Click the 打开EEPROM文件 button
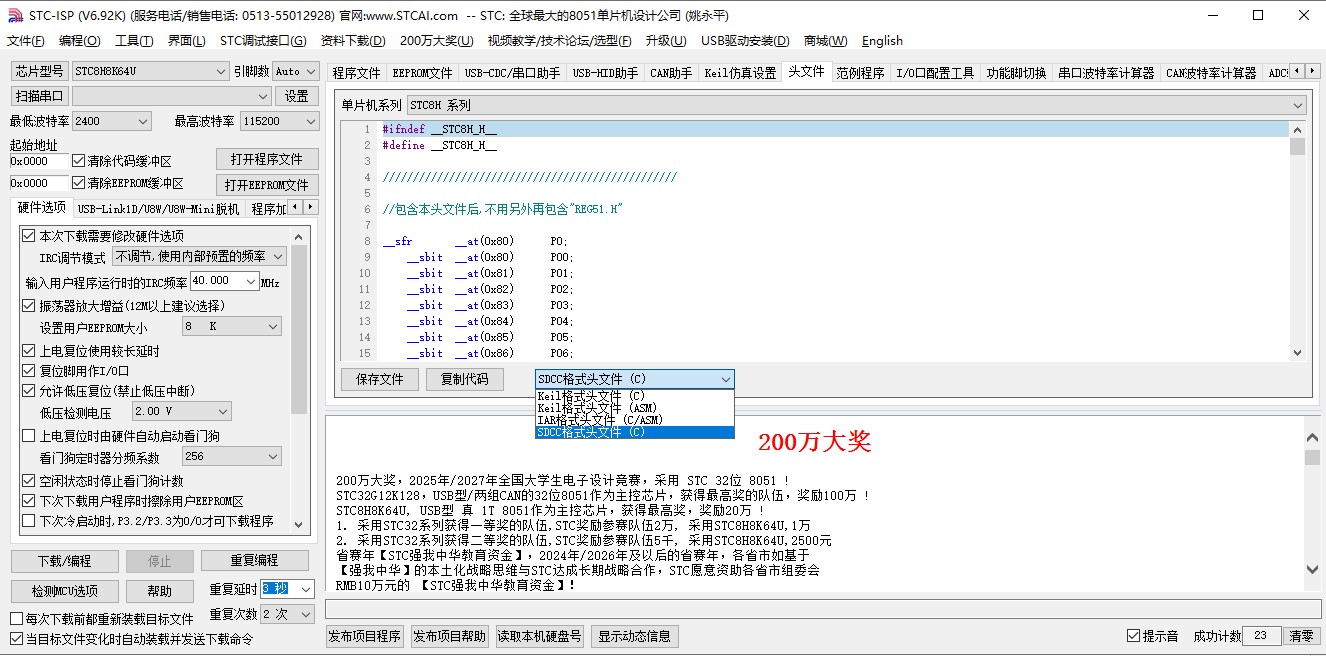 click(267, 185)
